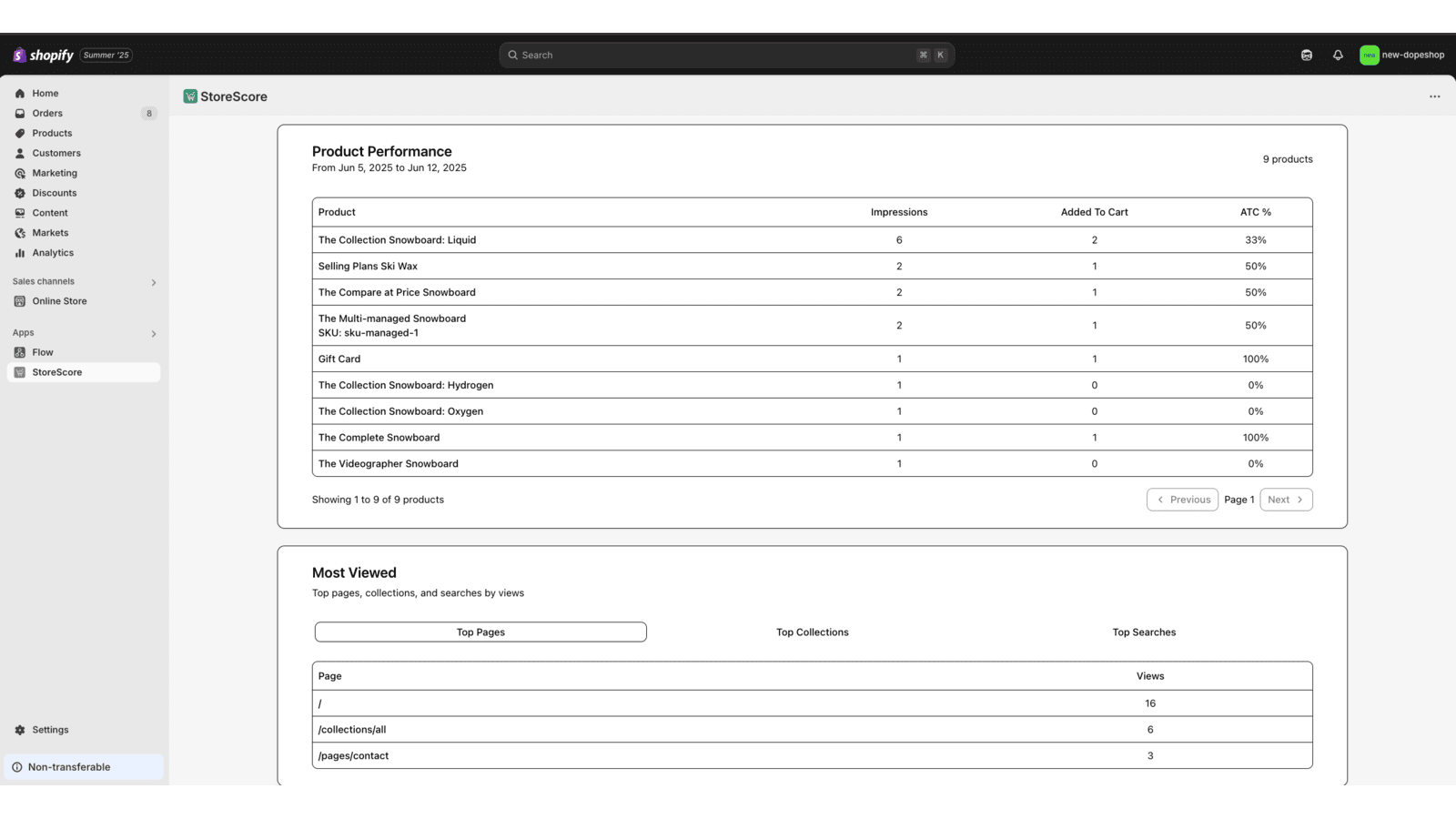Click the Summer '25 edition badge
Image resolution: width=1456 pixels, height=819 pixels.
[x=106, y=55]
